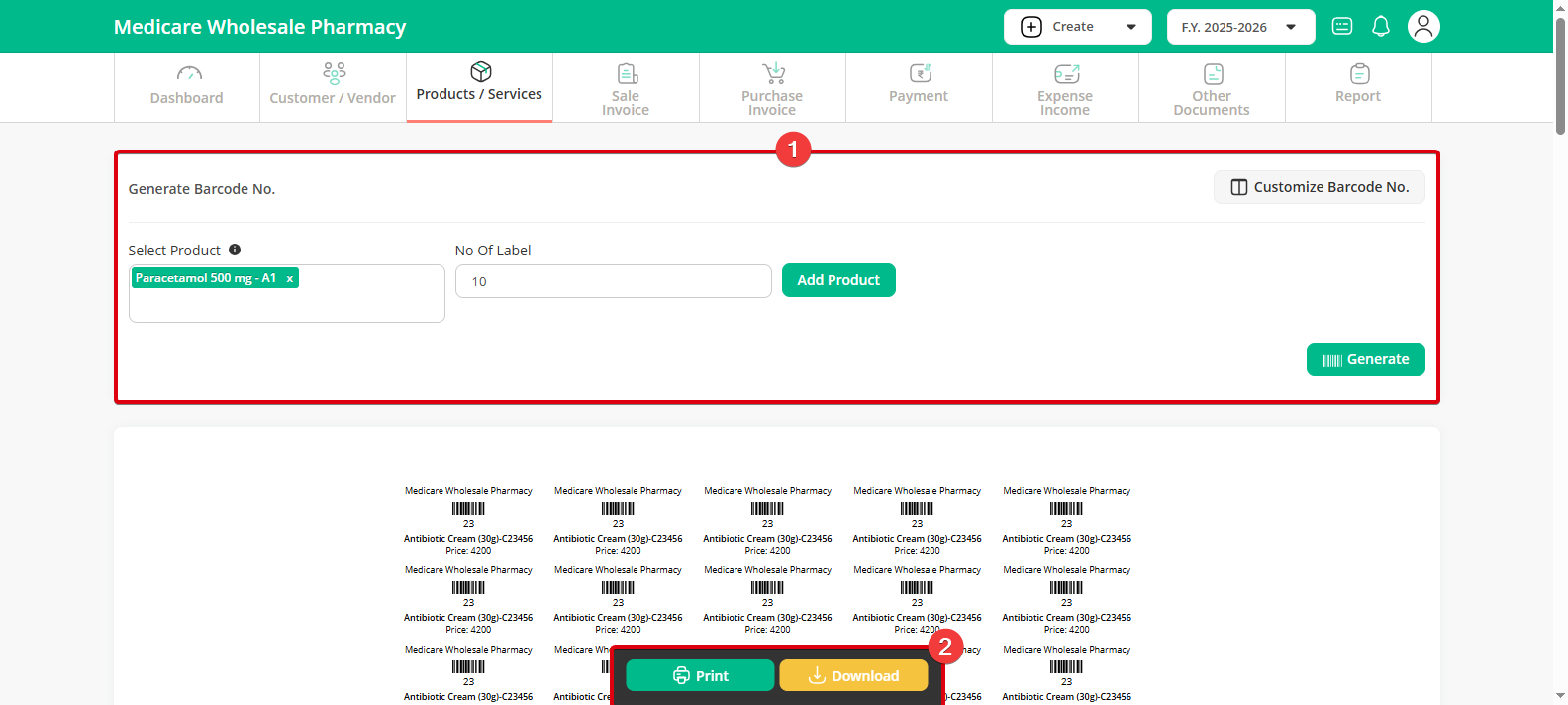Click the Generate barcode button

pyautogui.click(x=1365, y=359)
